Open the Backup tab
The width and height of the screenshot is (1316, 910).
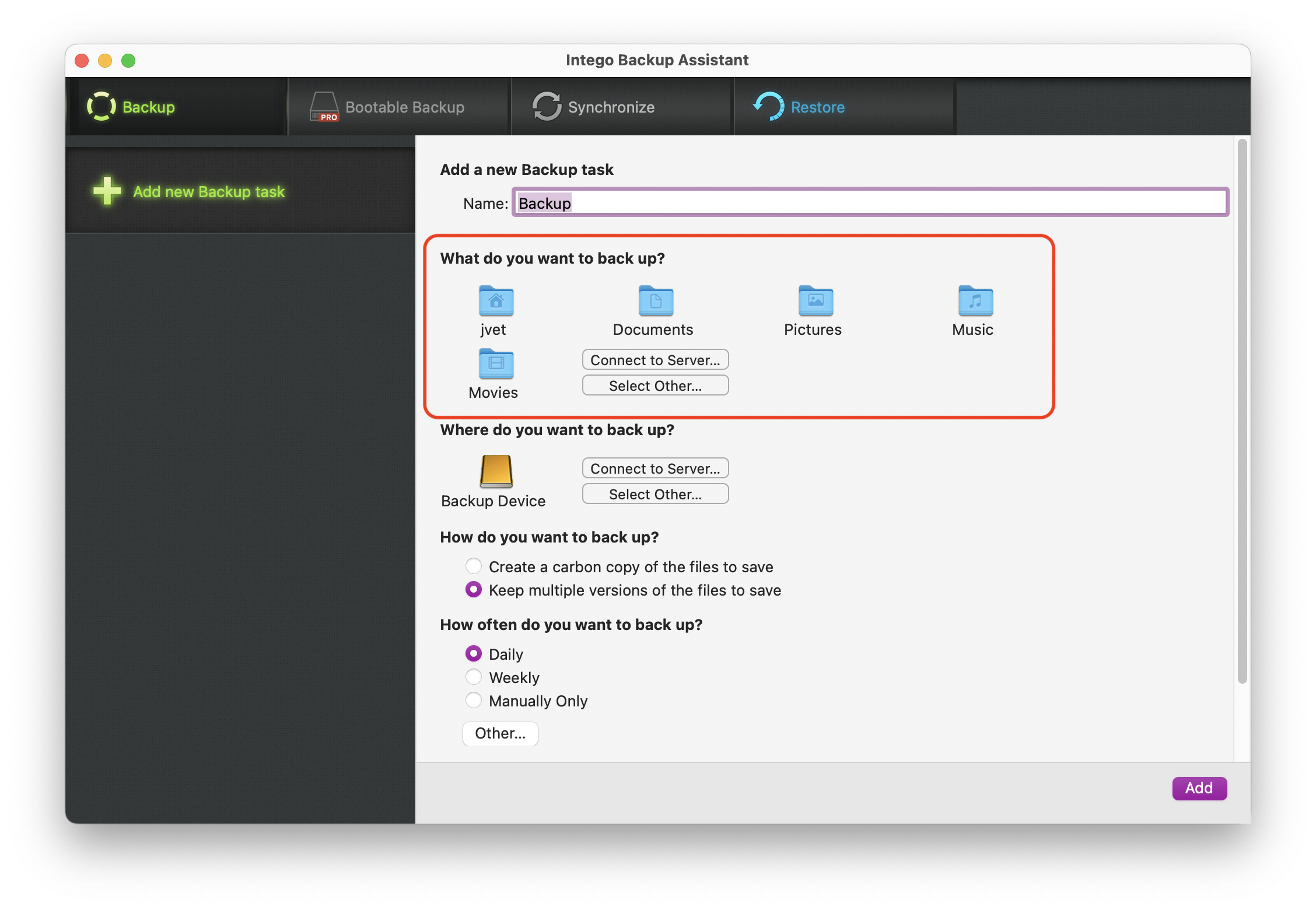tap(177, 107)
